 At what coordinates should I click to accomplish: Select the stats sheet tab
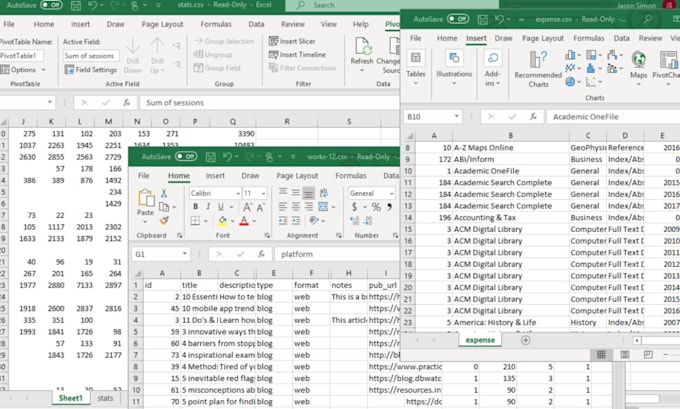[x=105, y=398]
